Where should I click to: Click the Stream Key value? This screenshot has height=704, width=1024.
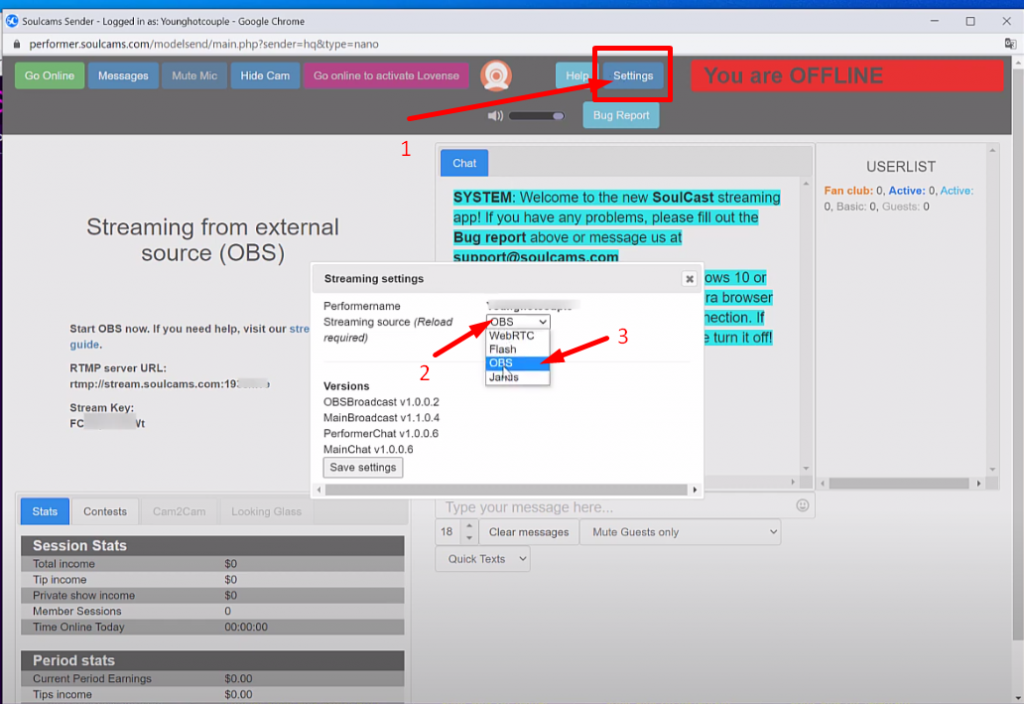pyautogui.click(x=107, y=423)
